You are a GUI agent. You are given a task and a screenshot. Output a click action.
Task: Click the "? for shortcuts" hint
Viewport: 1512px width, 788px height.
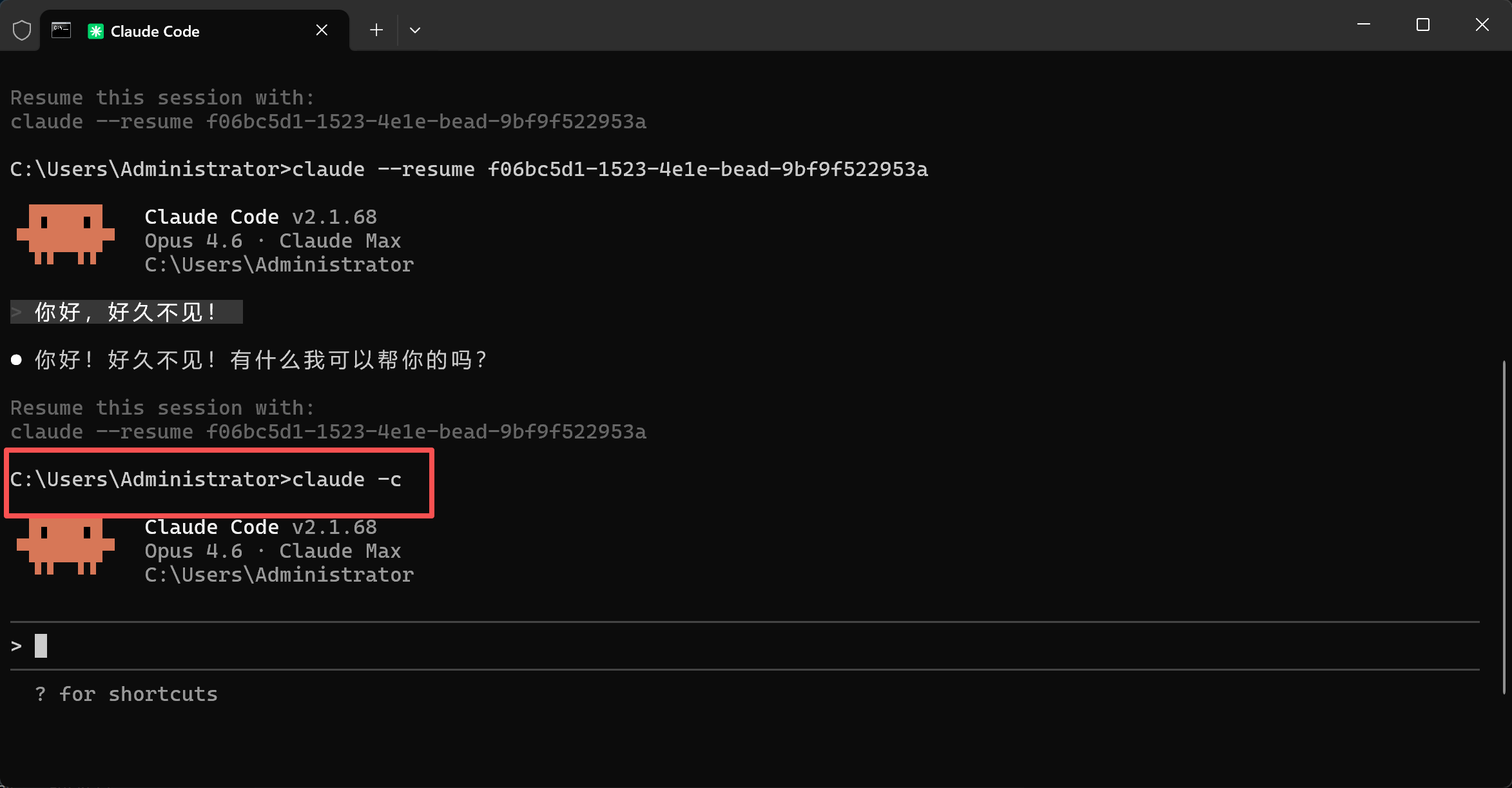tap(126, 694)
